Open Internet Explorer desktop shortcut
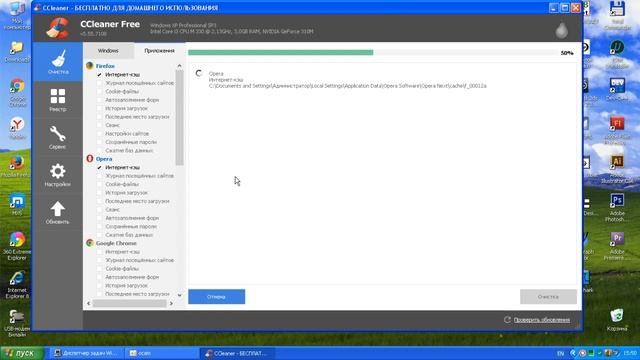 pyautogui.click(x=17, y=284)
